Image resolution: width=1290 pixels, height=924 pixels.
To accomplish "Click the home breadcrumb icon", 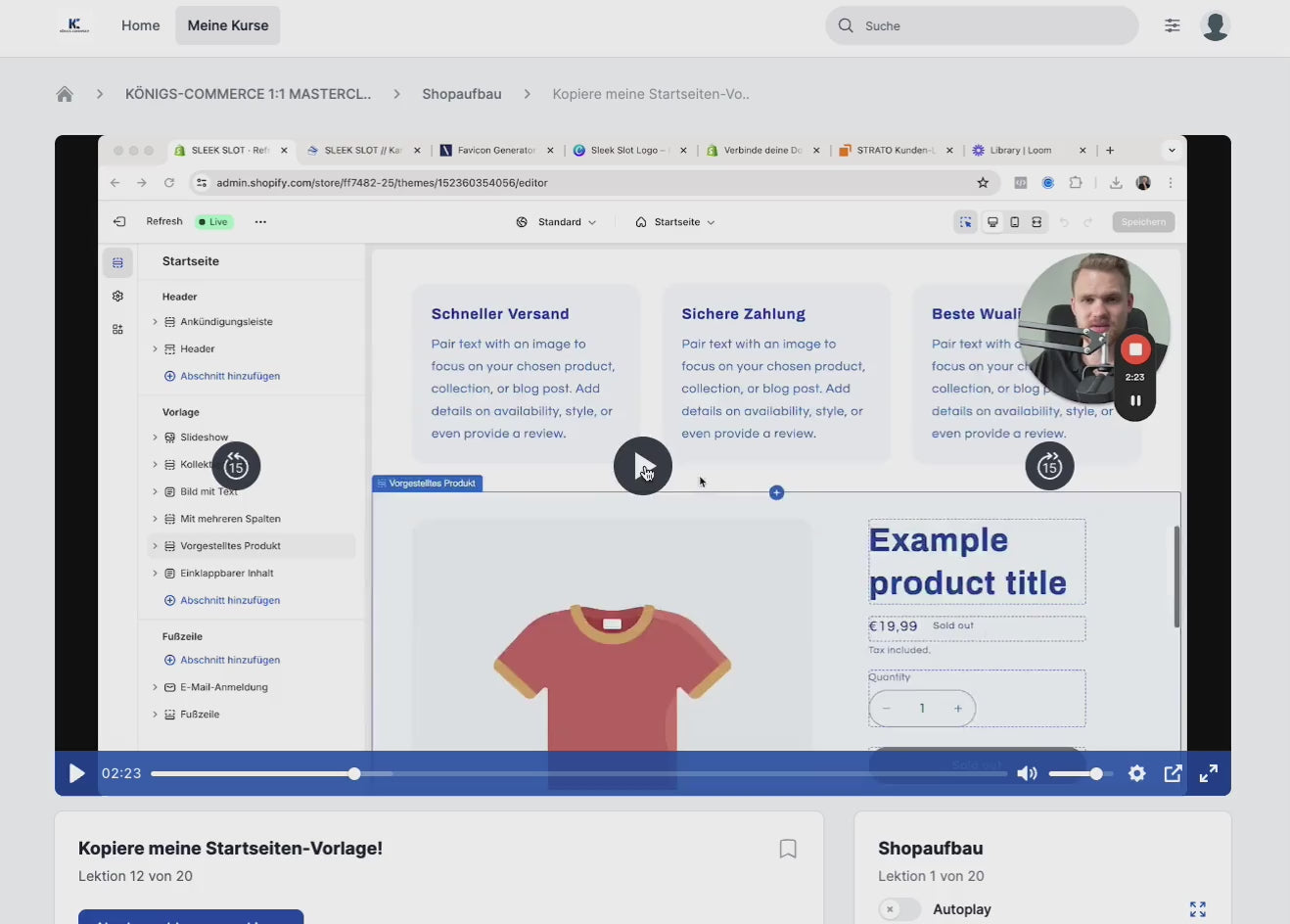I will click(x=65, y=94).
